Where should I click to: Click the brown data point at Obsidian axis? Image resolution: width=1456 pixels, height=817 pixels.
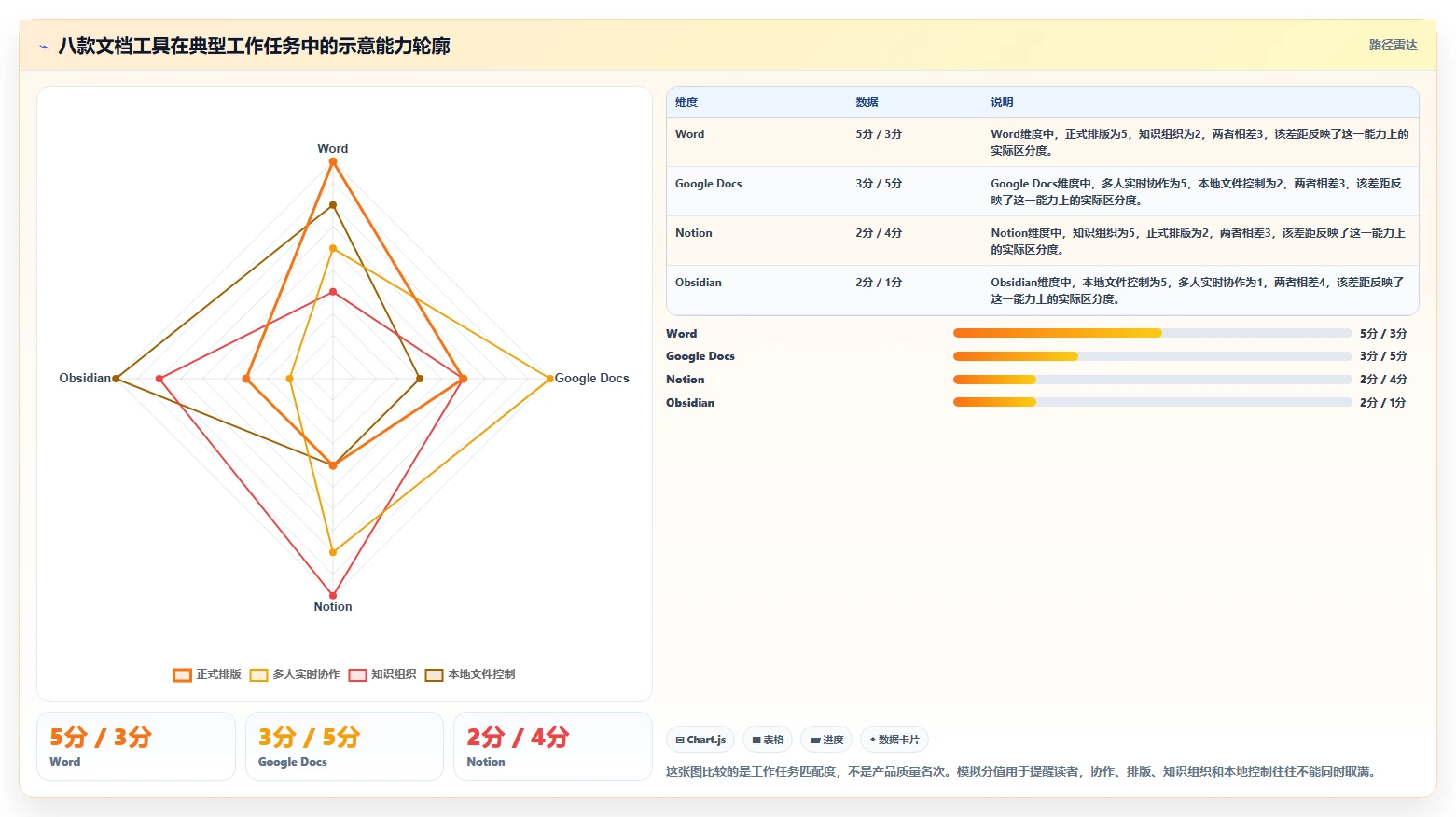116,379
